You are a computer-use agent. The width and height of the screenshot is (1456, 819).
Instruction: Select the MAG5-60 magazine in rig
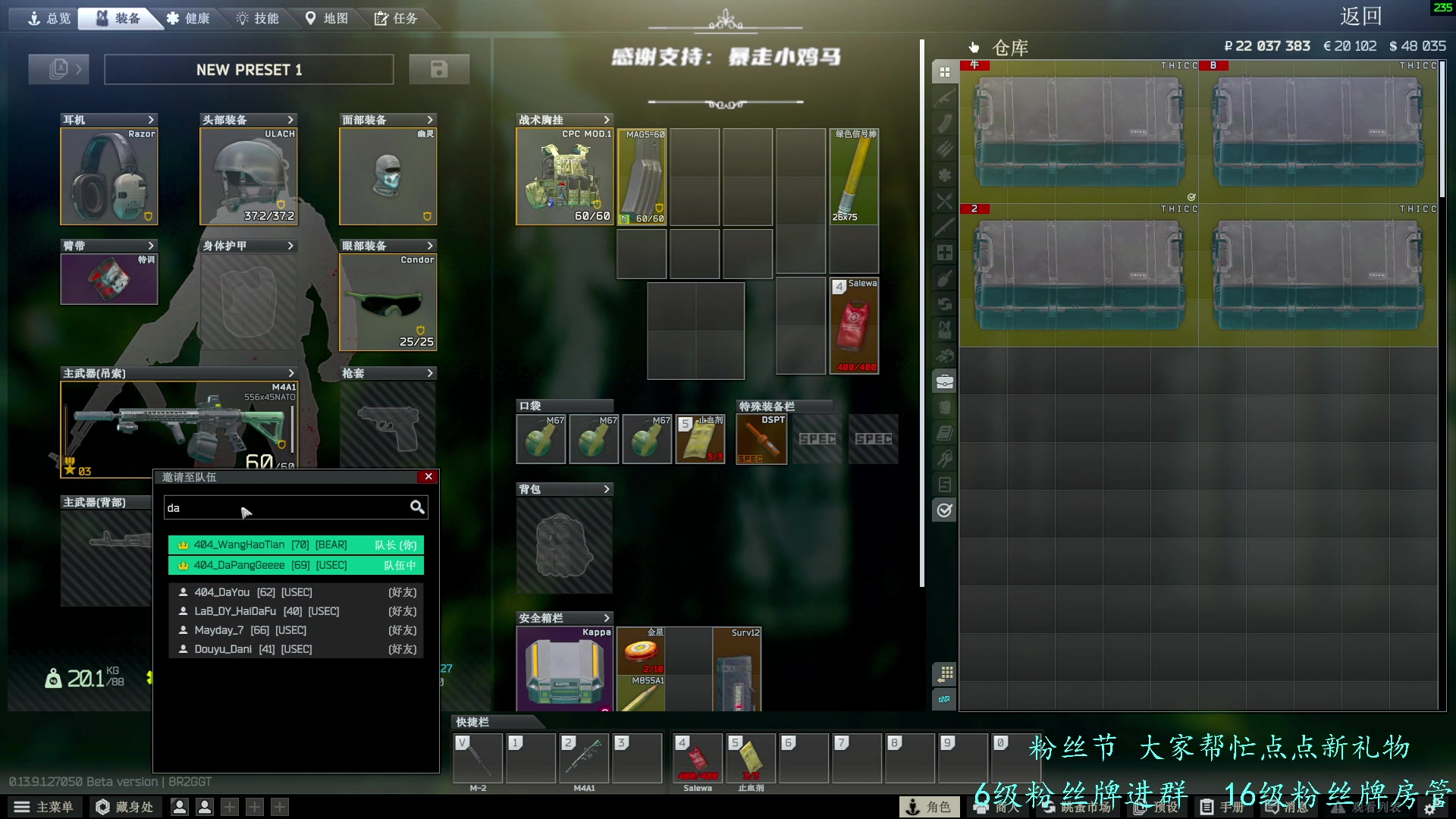(x=642, y=176)
